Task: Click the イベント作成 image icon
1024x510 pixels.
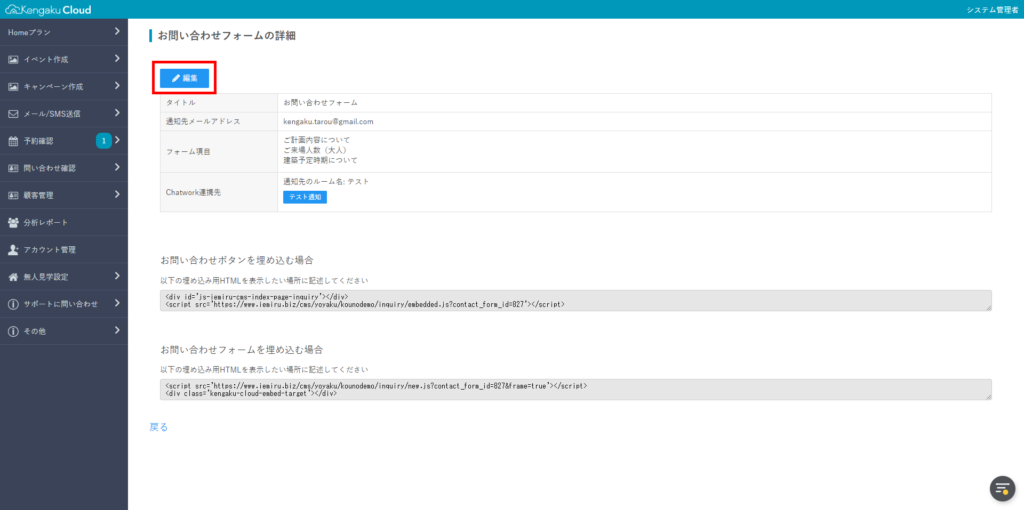Action: pos(13,59)
